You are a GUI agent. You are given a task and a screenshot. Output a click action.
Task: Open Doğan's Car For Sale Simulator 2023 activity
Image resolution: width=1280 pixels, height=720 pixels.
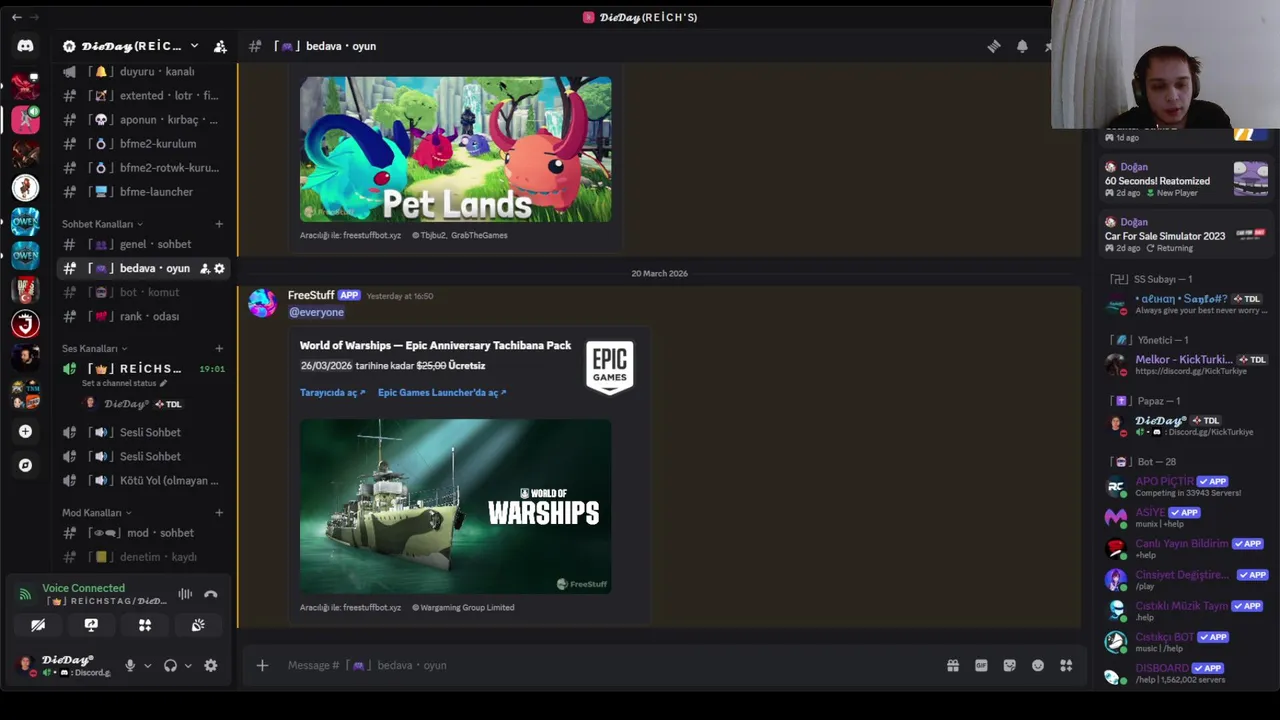point(1188,235)
